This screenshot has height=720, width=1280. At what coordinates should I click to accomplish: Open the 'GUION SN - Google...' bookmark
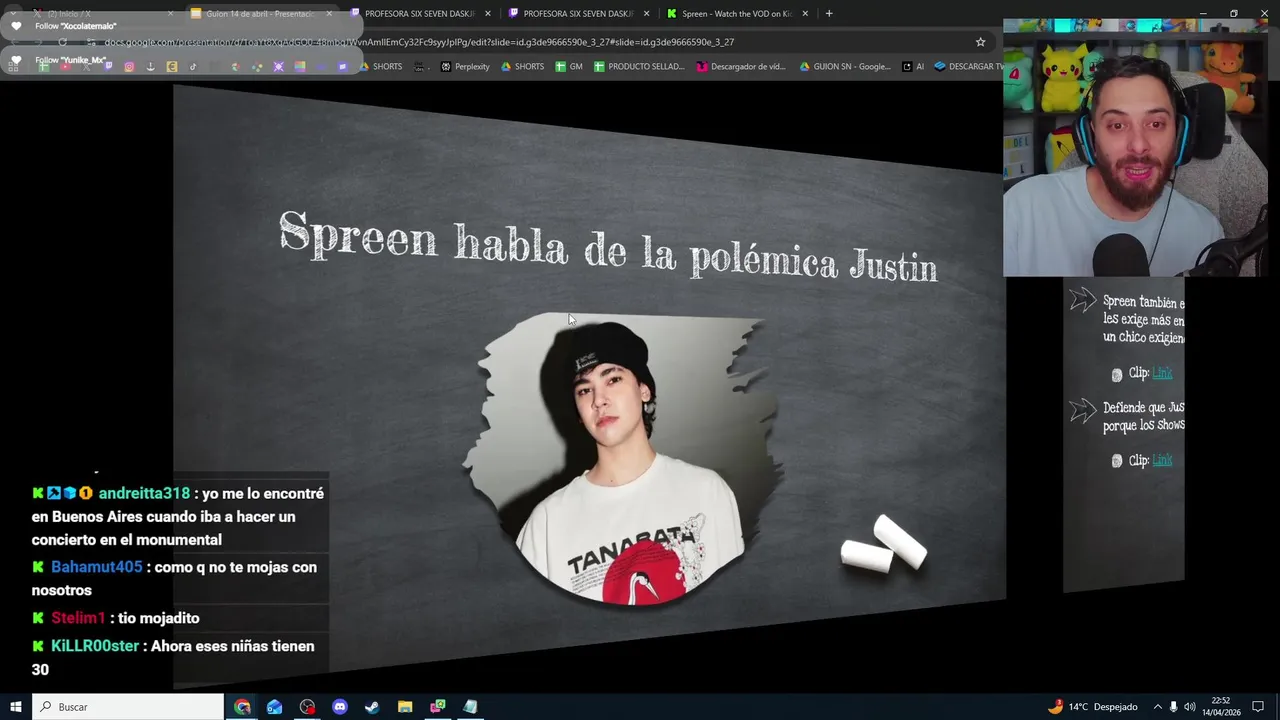coord(845,67)
